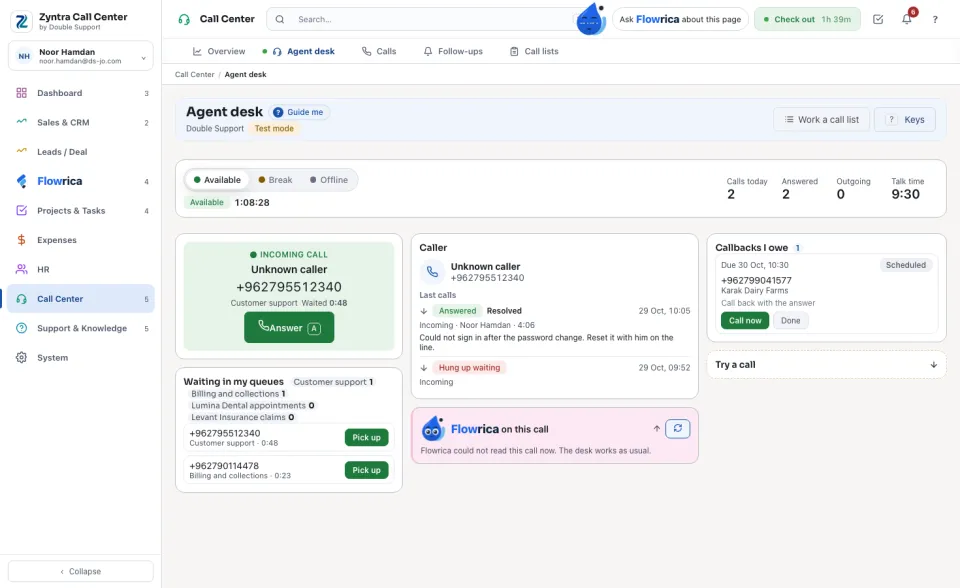
Task: Pick up the +962790114478 waiting call
Action: coord(366,470)
